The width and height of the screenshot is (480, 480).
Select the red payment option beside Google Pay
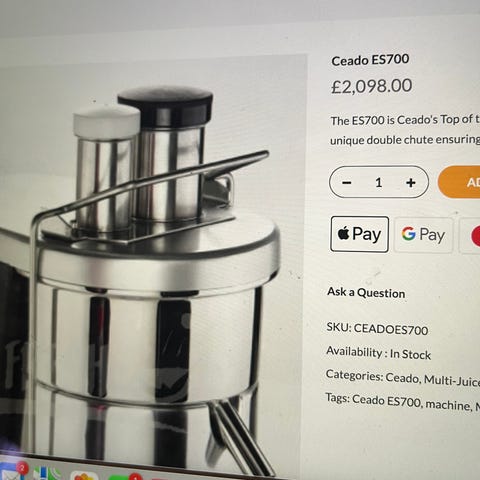(x=470, y=235)
